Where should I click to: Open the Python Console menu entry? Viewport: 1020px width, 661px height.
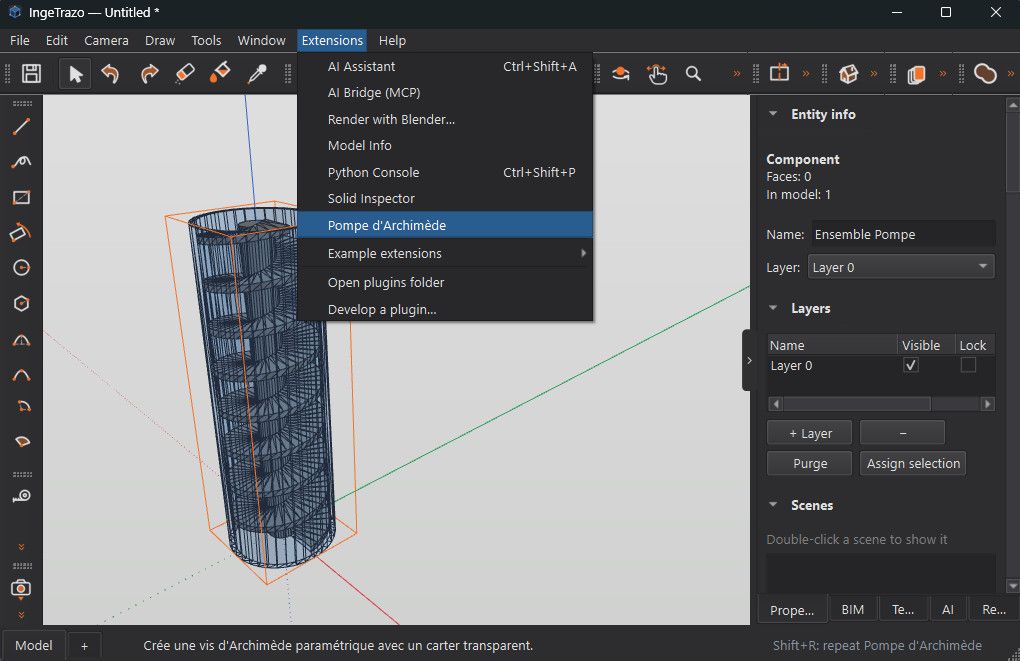click(x=445, y=172)
